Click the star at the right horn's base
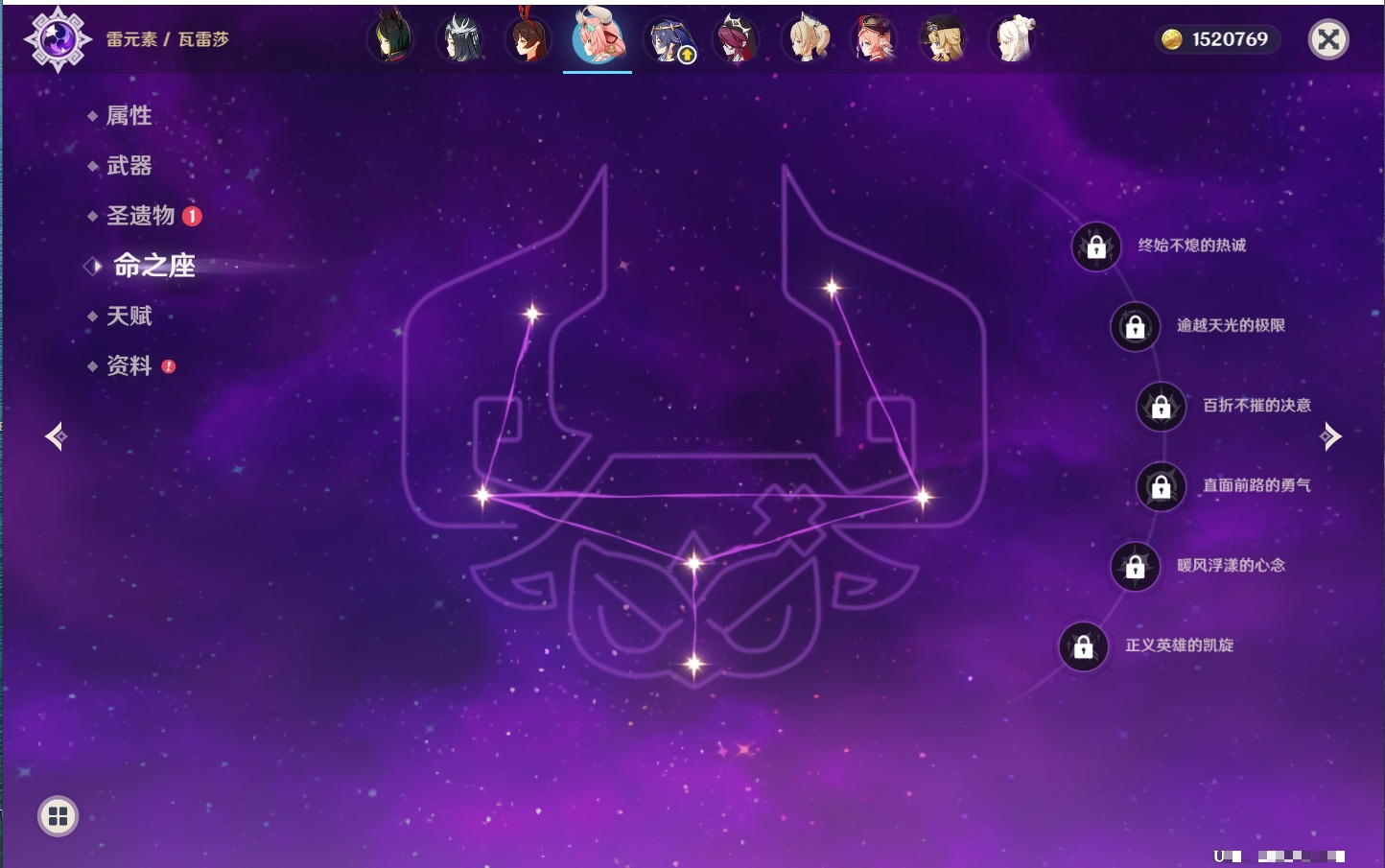This screenshot has width=1385, height=868. (x=923, y=497)
